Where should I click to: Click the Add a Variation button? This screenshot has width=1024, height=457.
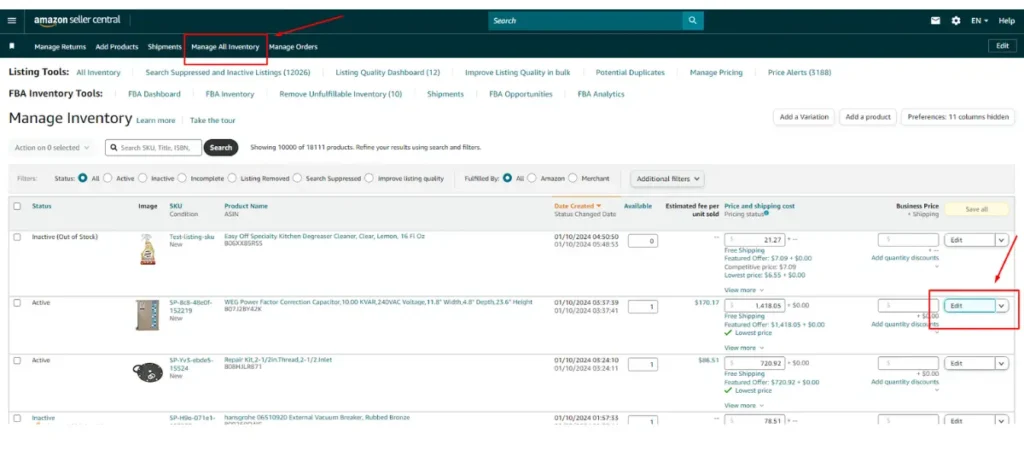(x=804, y=117)
